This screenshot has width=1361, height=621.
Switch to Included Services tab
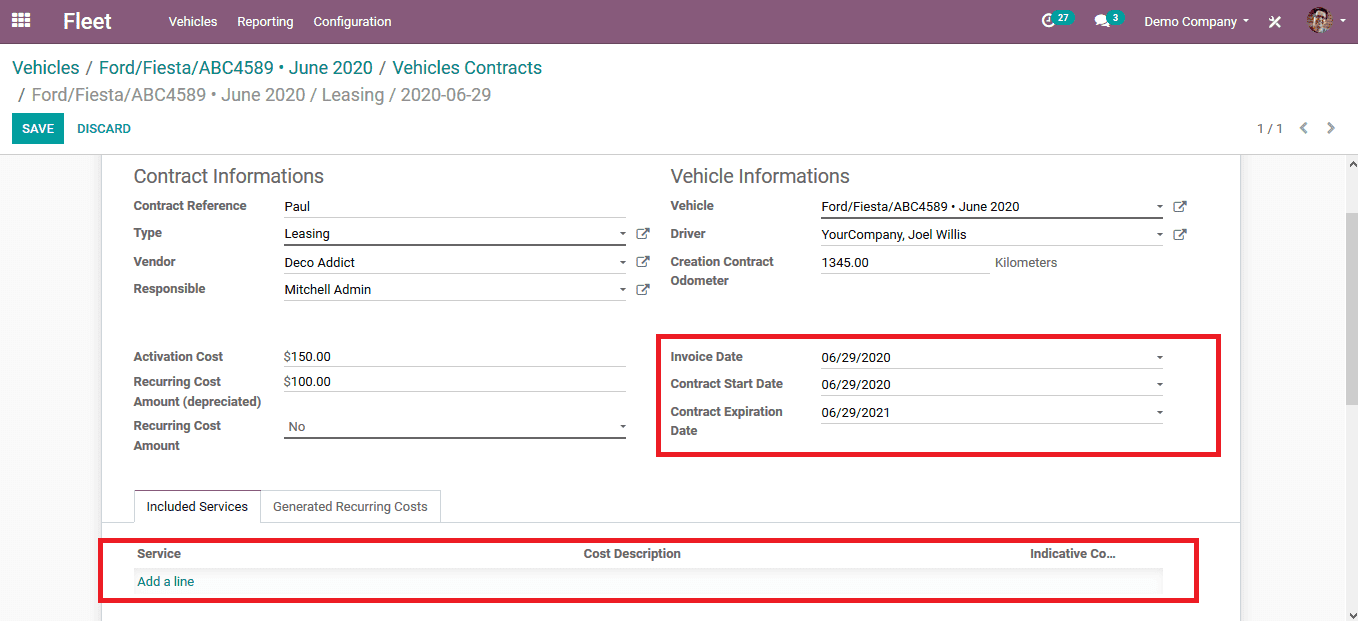pos(197,507)
